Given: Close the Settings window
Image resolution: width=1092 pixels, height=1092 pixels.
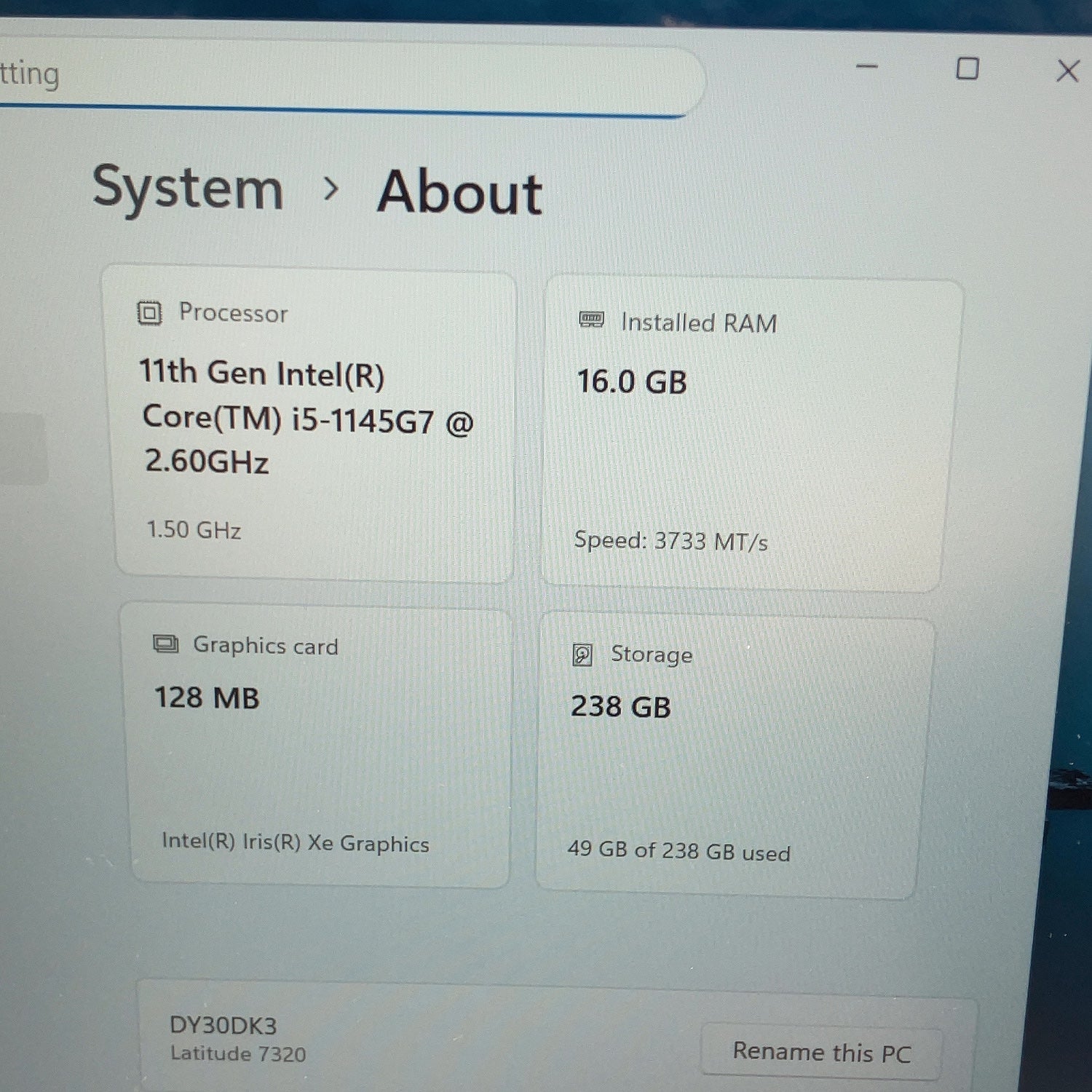Looking at the screenshot, I should (1067, 71).
